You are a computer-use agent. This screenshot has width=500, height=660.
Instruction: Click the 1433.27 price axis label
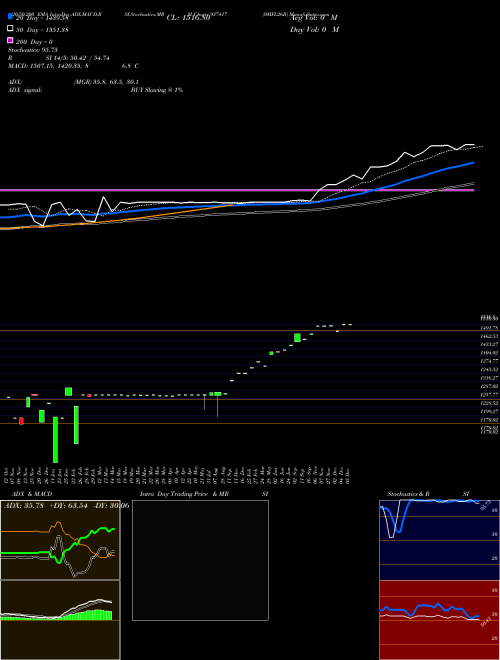(x=489, y=344)
